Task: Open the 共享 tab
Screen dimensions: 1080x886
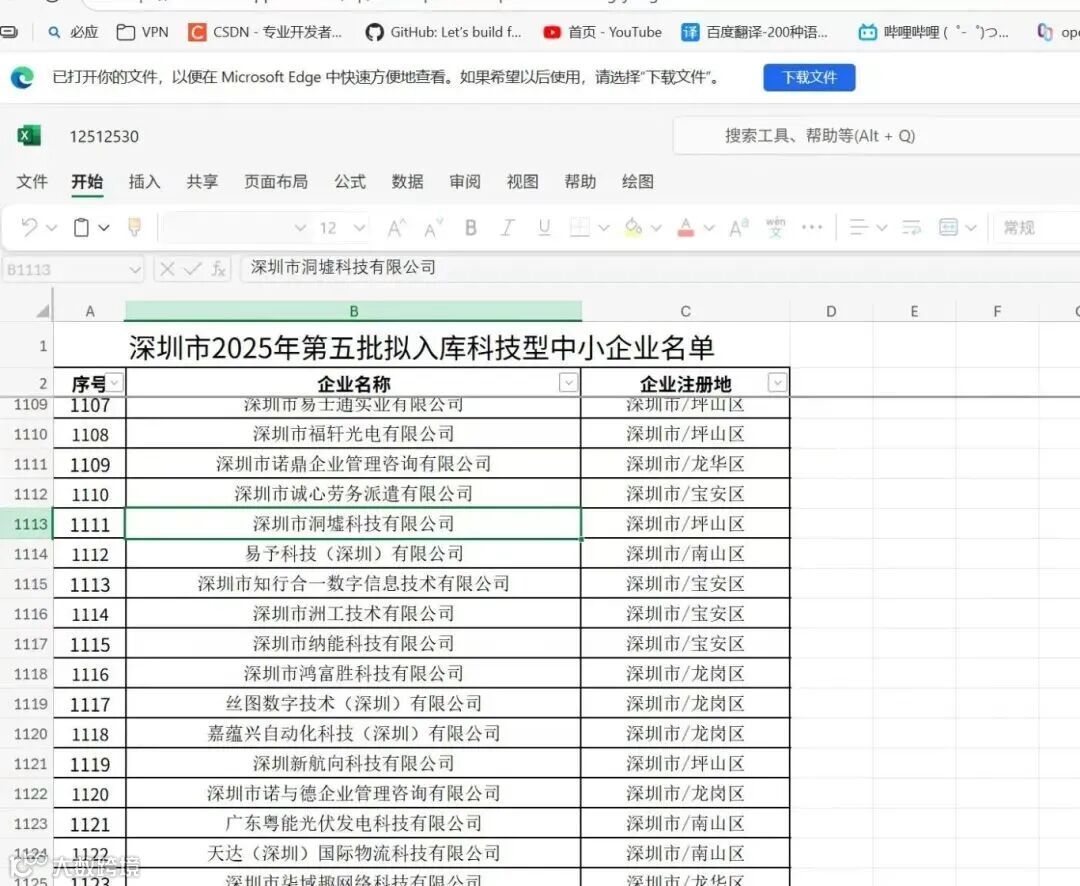Action: [202, 181]
